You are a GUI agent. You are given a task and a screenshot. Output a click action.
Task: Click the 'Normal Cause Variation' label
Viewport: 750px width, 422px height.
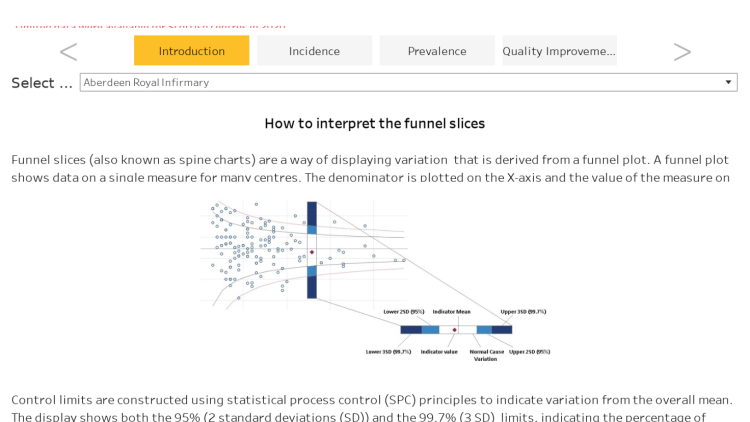coord(486,355)
